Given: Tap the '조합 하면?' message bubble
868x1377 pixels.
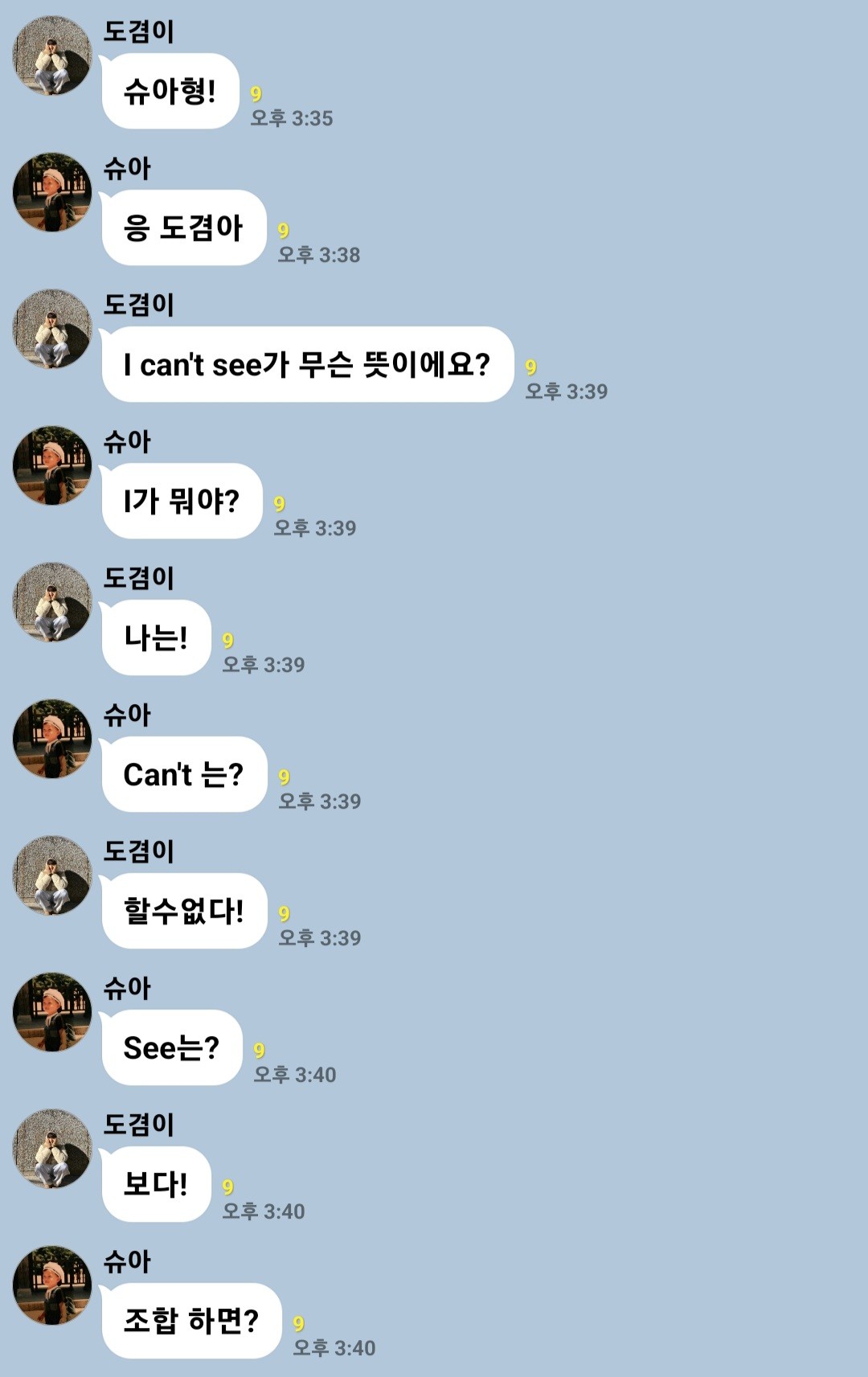Looking at the screenshot, I should tap(192, 1321).
